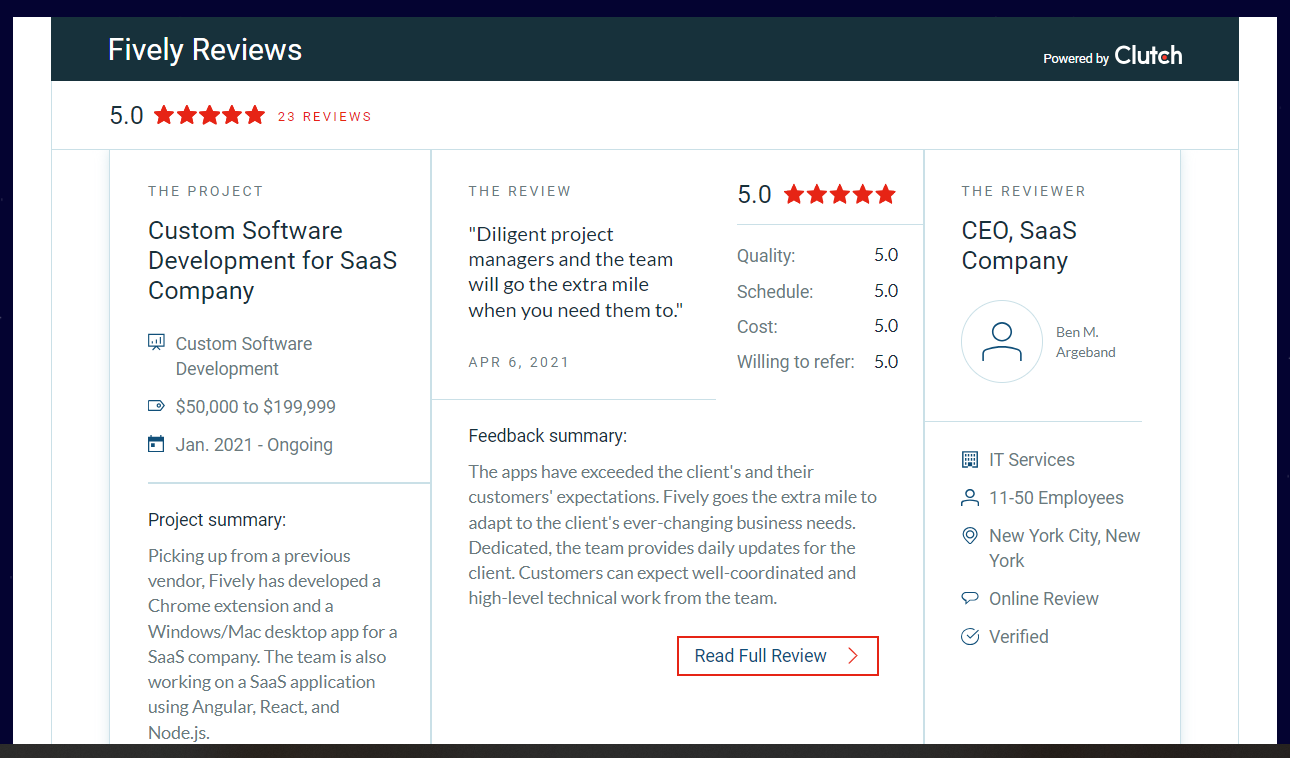Click the Clutch logo in the header
Viewport: 1290px width, 758px height.
pos(1148,56)
